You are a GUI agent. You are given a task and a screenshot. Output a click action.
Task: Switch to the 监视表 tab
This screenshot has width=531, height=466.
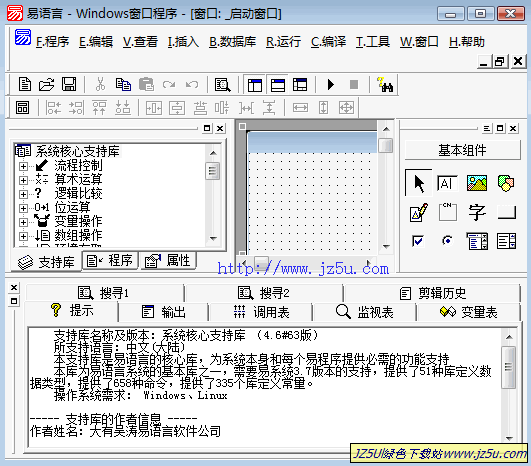pos(365,312)
